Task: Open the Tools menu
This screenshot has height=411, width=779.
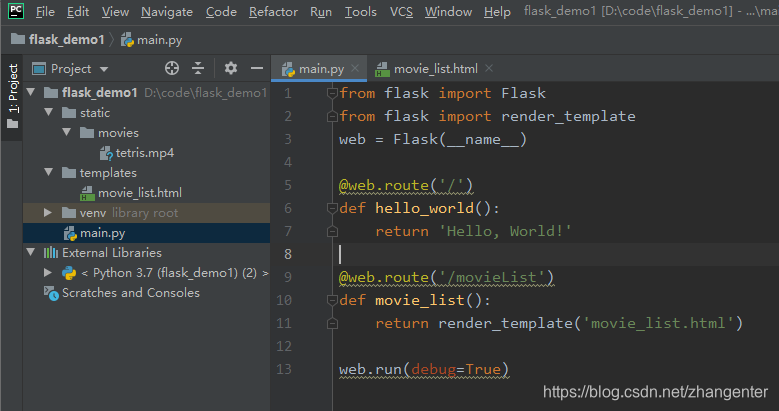Action: tap(361, 11)
